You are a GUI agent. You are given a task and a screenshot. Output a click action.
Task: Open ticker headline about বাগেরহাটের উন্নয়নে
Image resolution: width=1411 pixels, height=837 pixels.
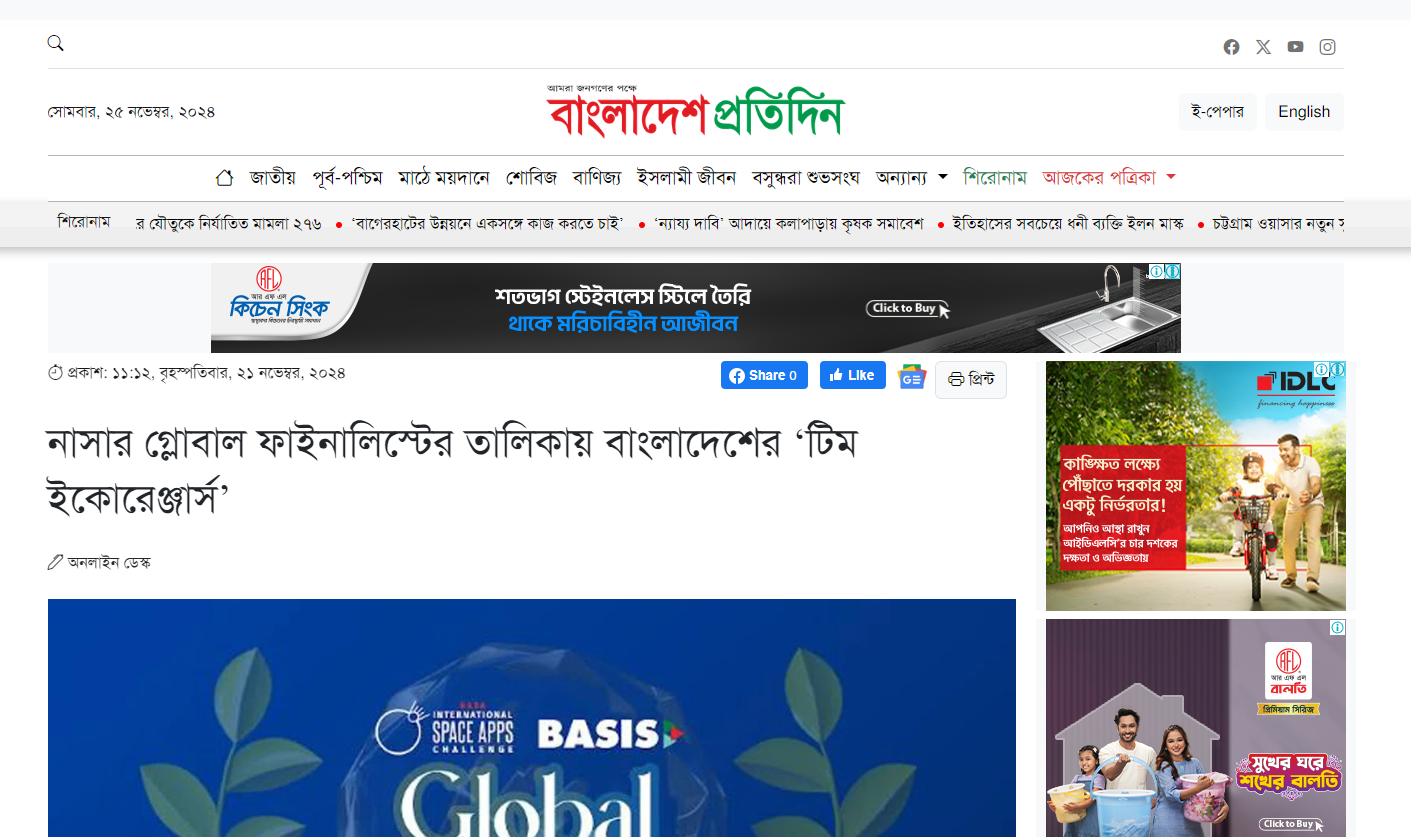(x=487, y=223)
